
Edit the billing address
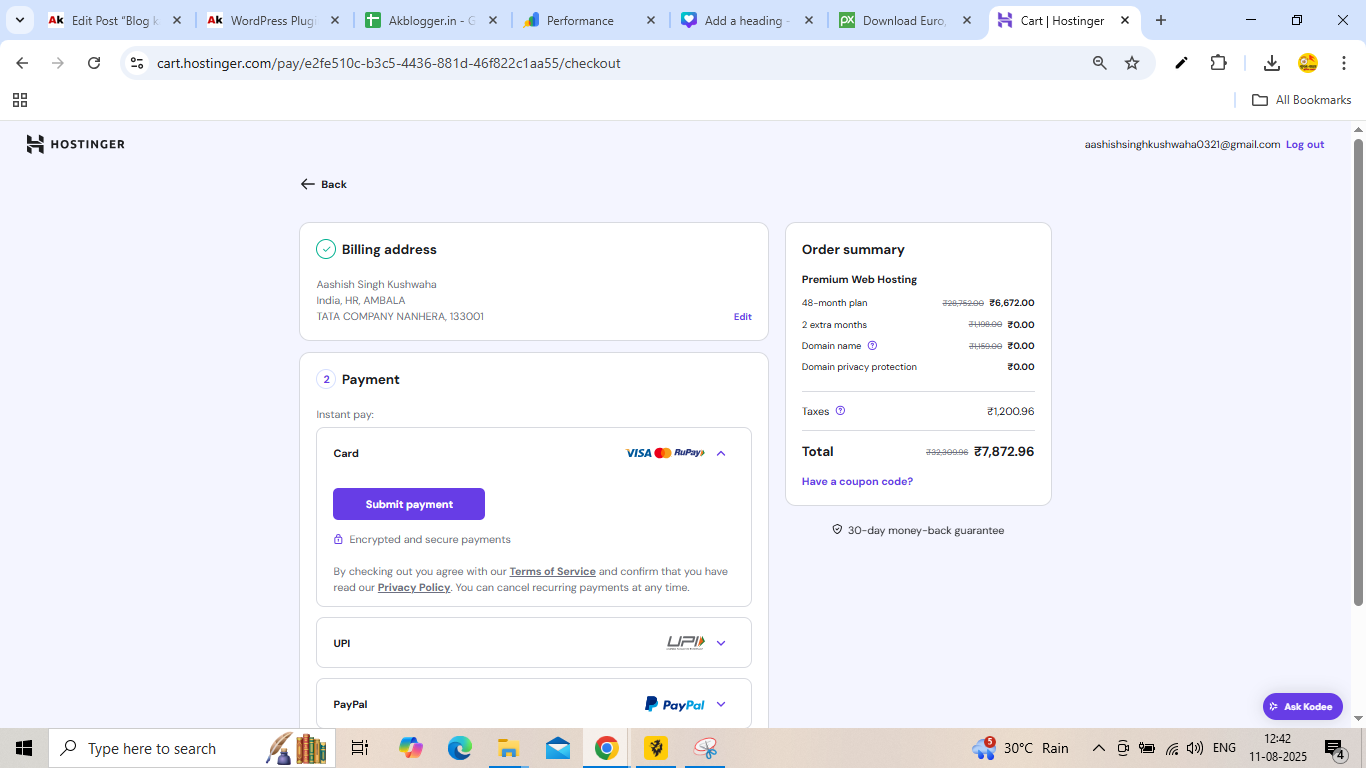click(x=742, y=316)
